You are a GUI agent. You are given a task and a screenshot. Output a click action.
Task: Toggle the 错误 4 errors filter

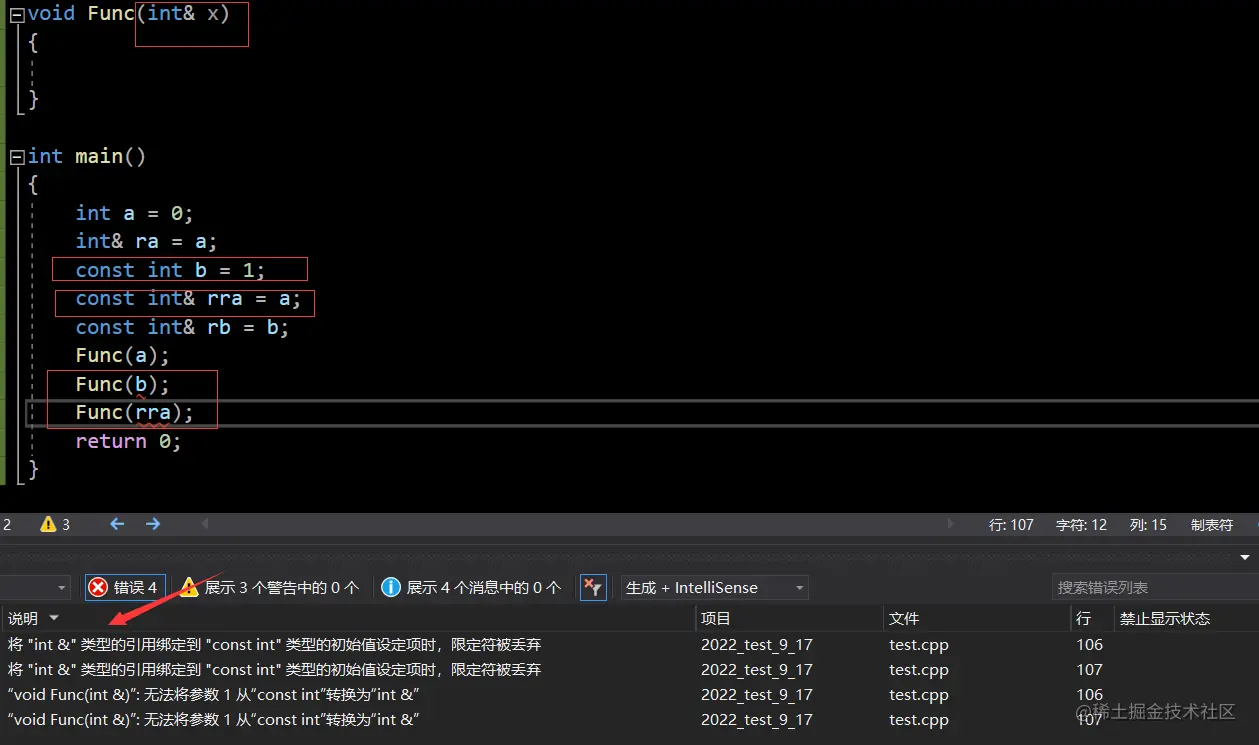(x=123, y=588)
